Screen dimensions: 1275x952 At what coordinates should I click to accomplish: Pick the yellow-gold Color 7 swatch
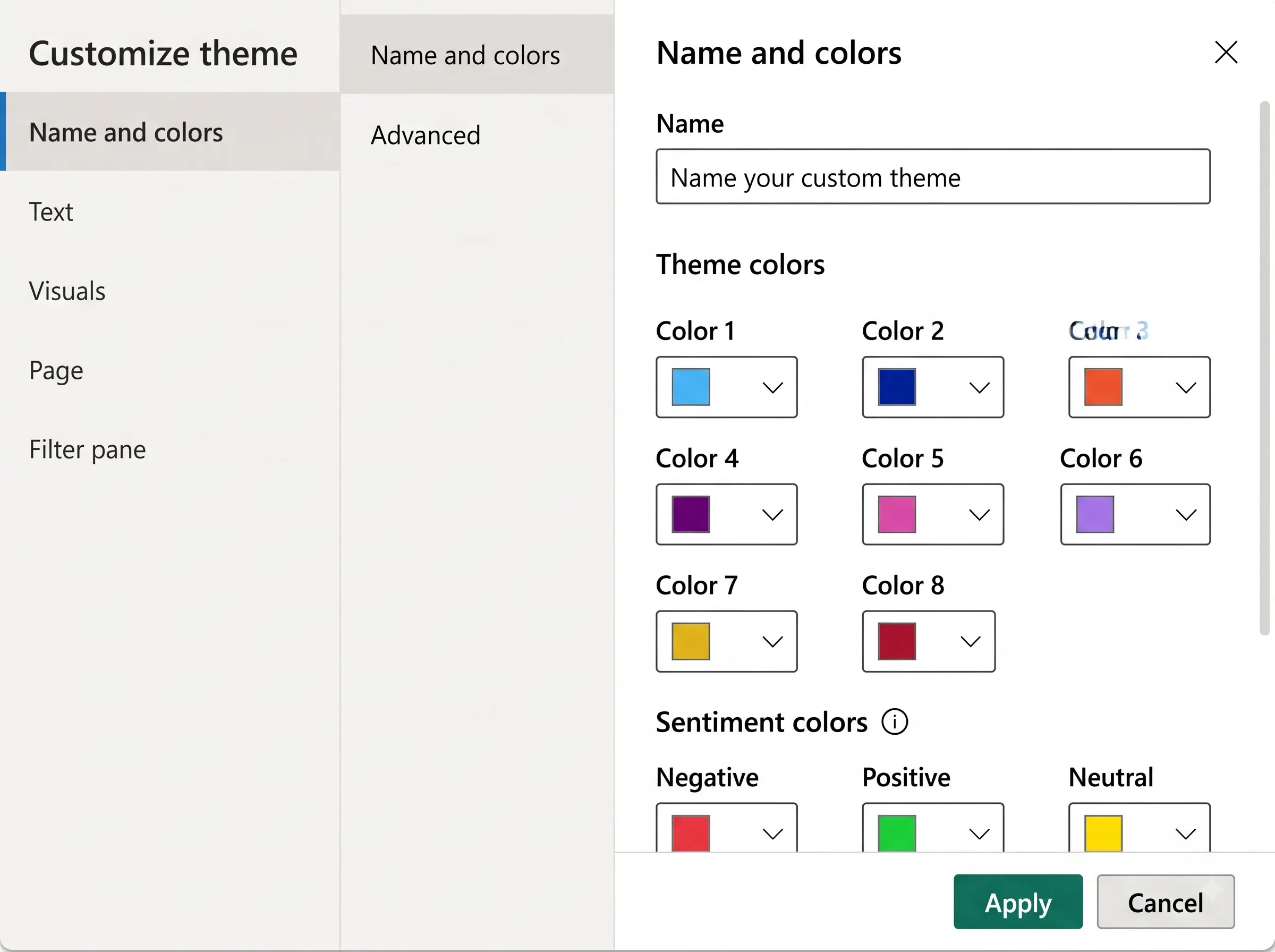pyautogui.click(x=691, y=641)
